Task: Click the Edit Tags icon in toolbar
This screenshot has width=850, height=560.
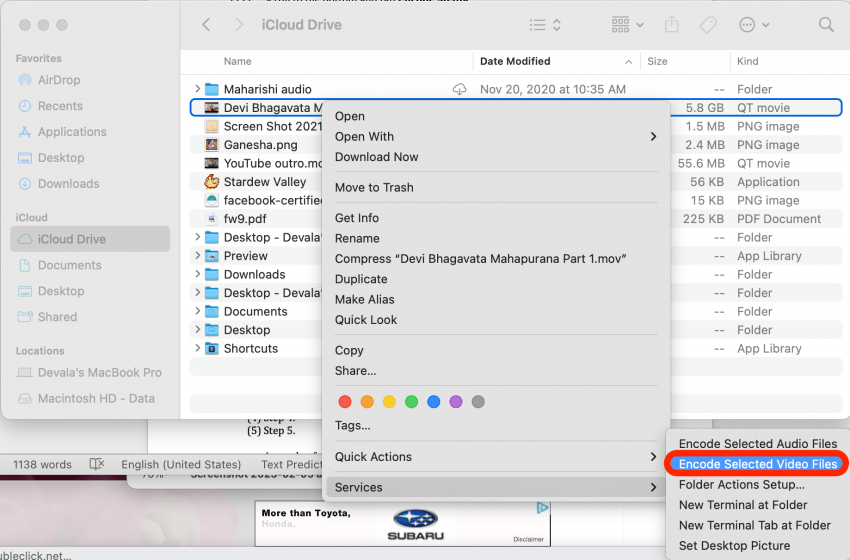Action: point(708,24)
